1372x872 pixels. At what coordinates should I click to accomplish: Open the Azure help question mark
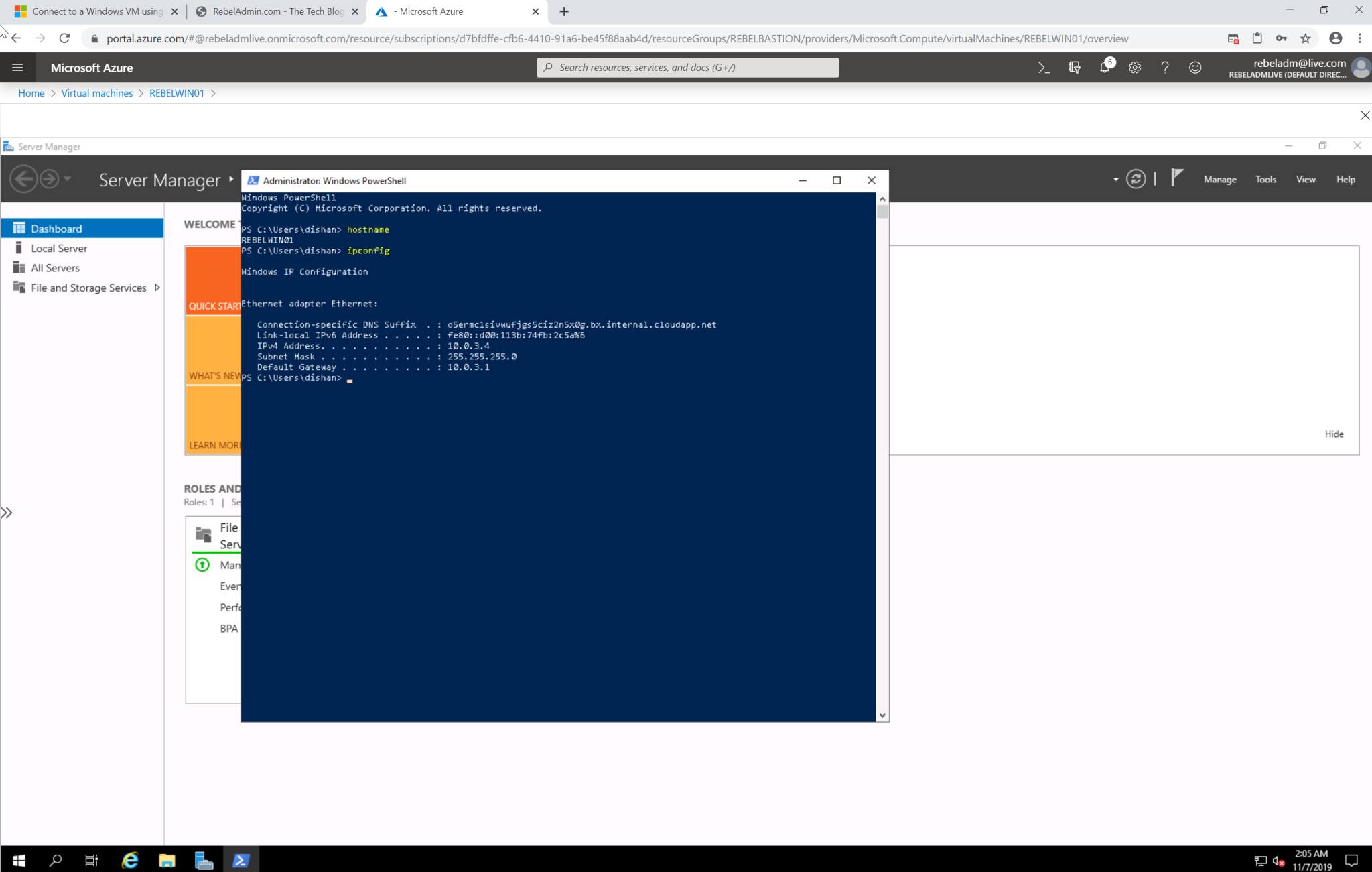pyautogui.click(x=1164, y=67)
